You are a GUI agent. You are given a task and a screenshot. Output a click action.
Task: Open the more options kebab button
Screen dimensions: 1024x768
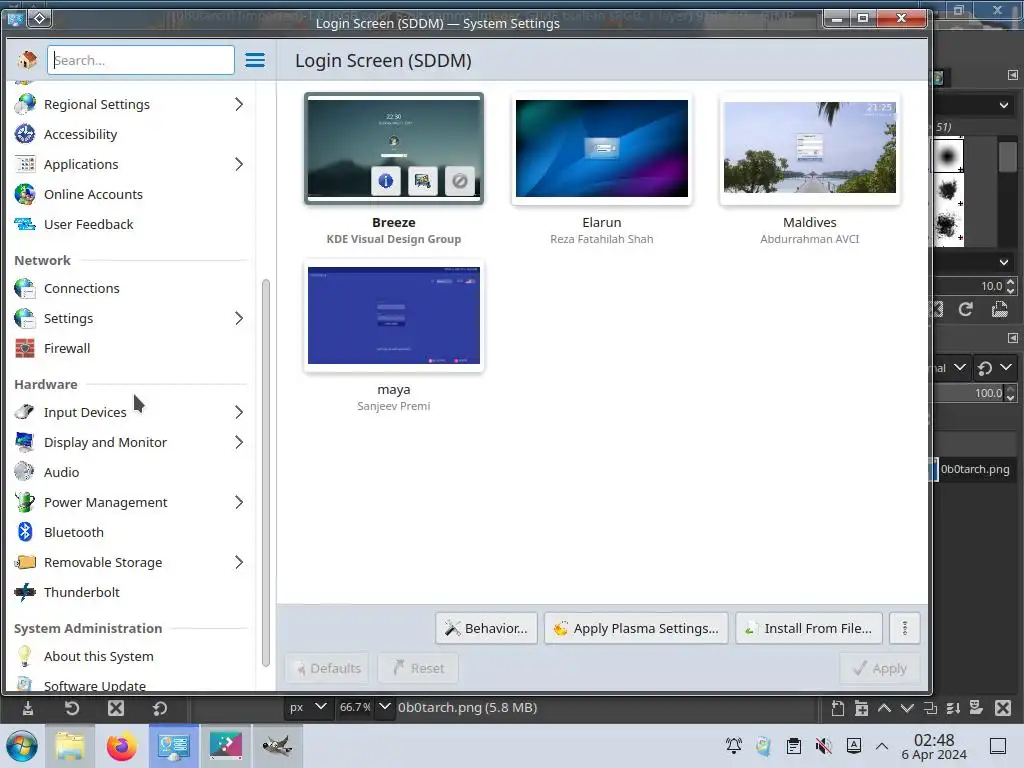coord(904,628)
